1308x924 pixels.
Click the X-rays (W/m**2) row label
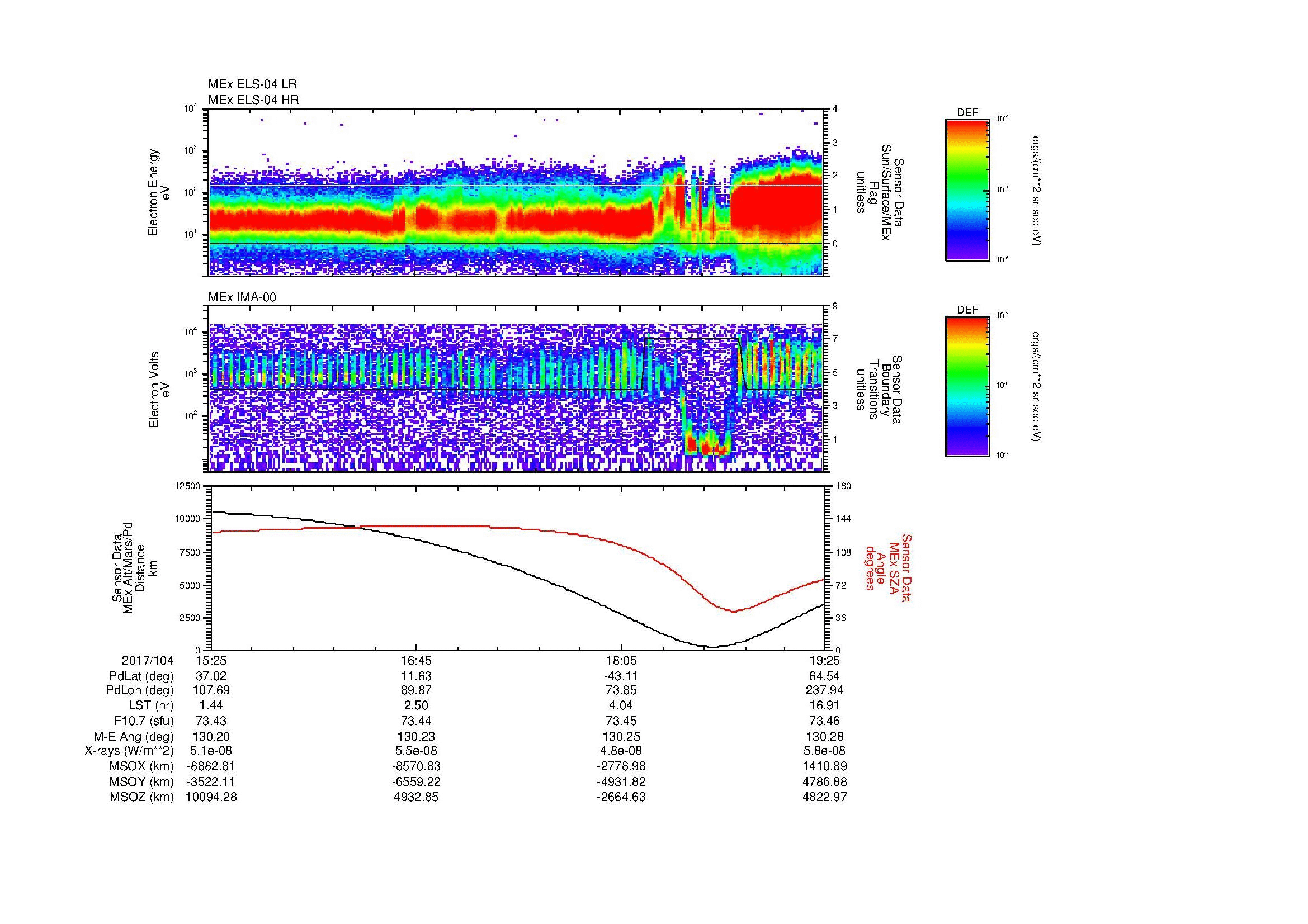129,751
